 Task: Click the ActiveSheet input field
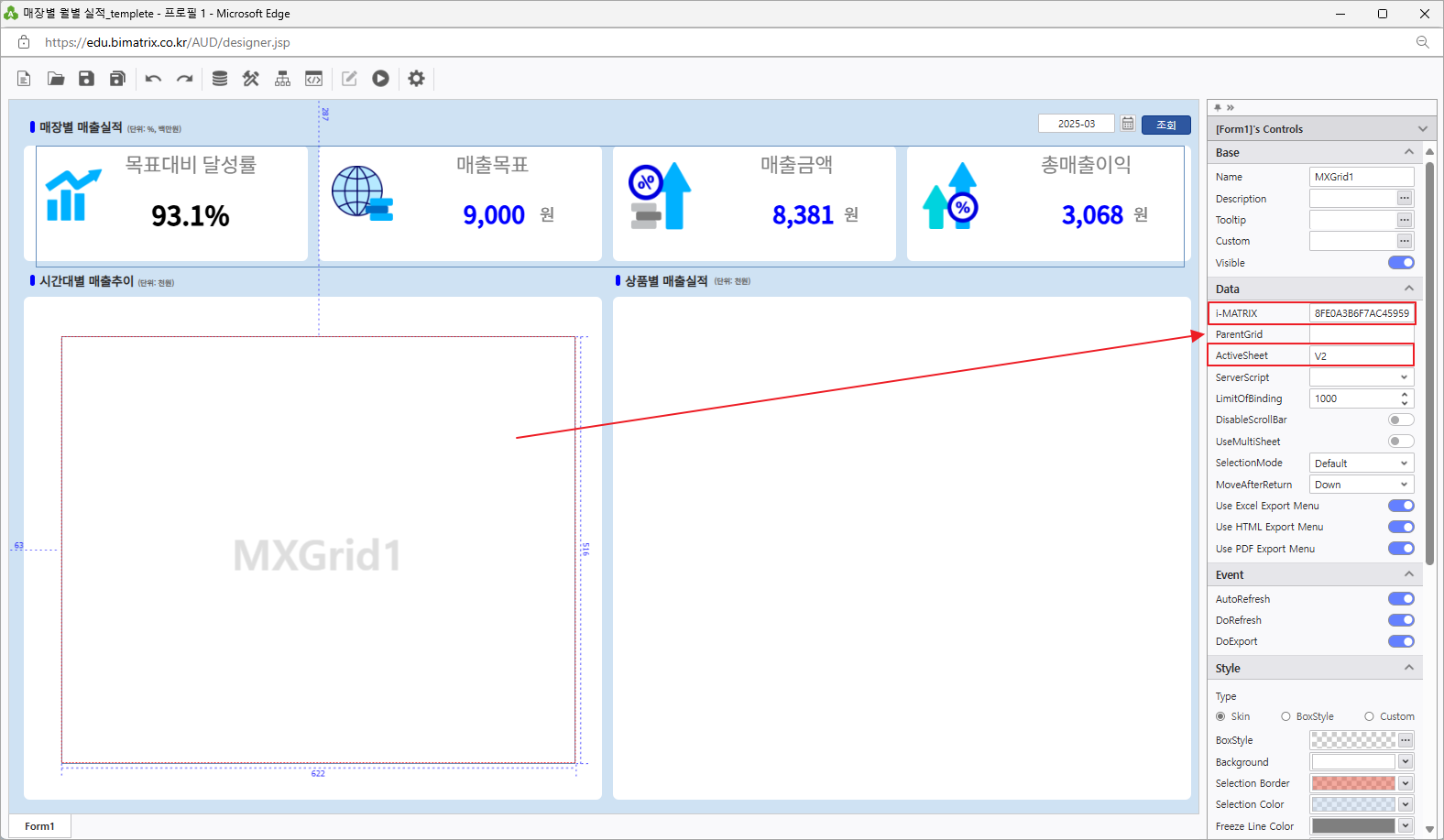point(1360,356)
